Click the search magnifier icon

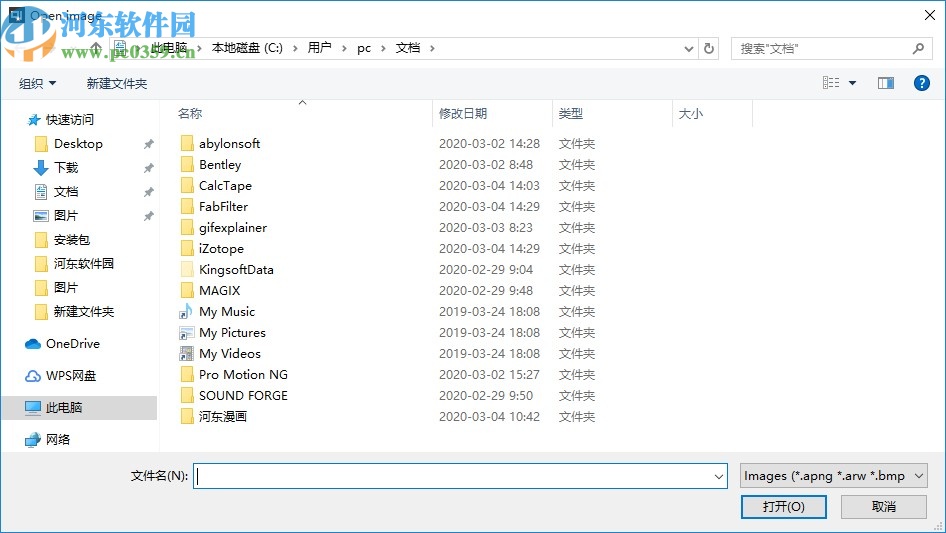[918, 48]
